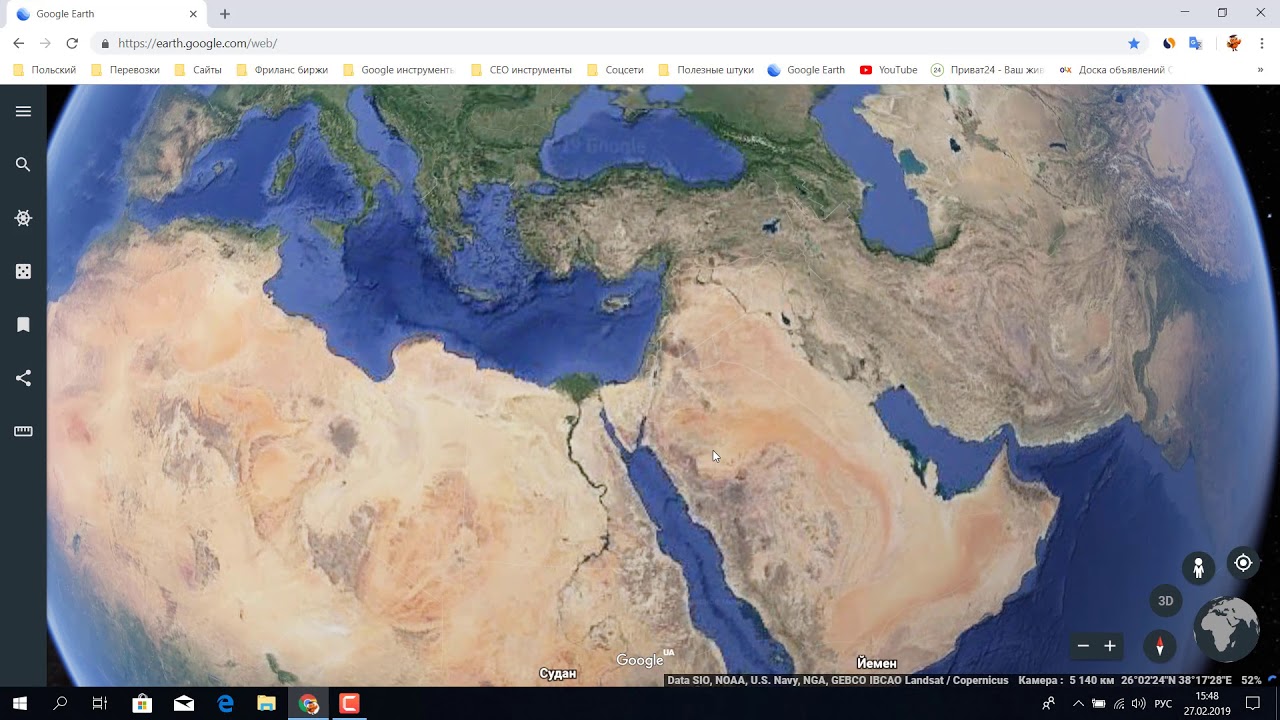Open the Сайты bookmark folder
This screenshot has height=720, width=1280.
click(x=198, y=70)
